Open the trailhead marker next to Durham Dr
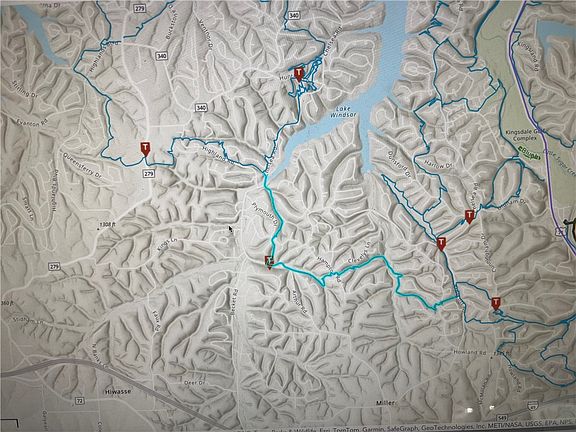 coord(469,216)
